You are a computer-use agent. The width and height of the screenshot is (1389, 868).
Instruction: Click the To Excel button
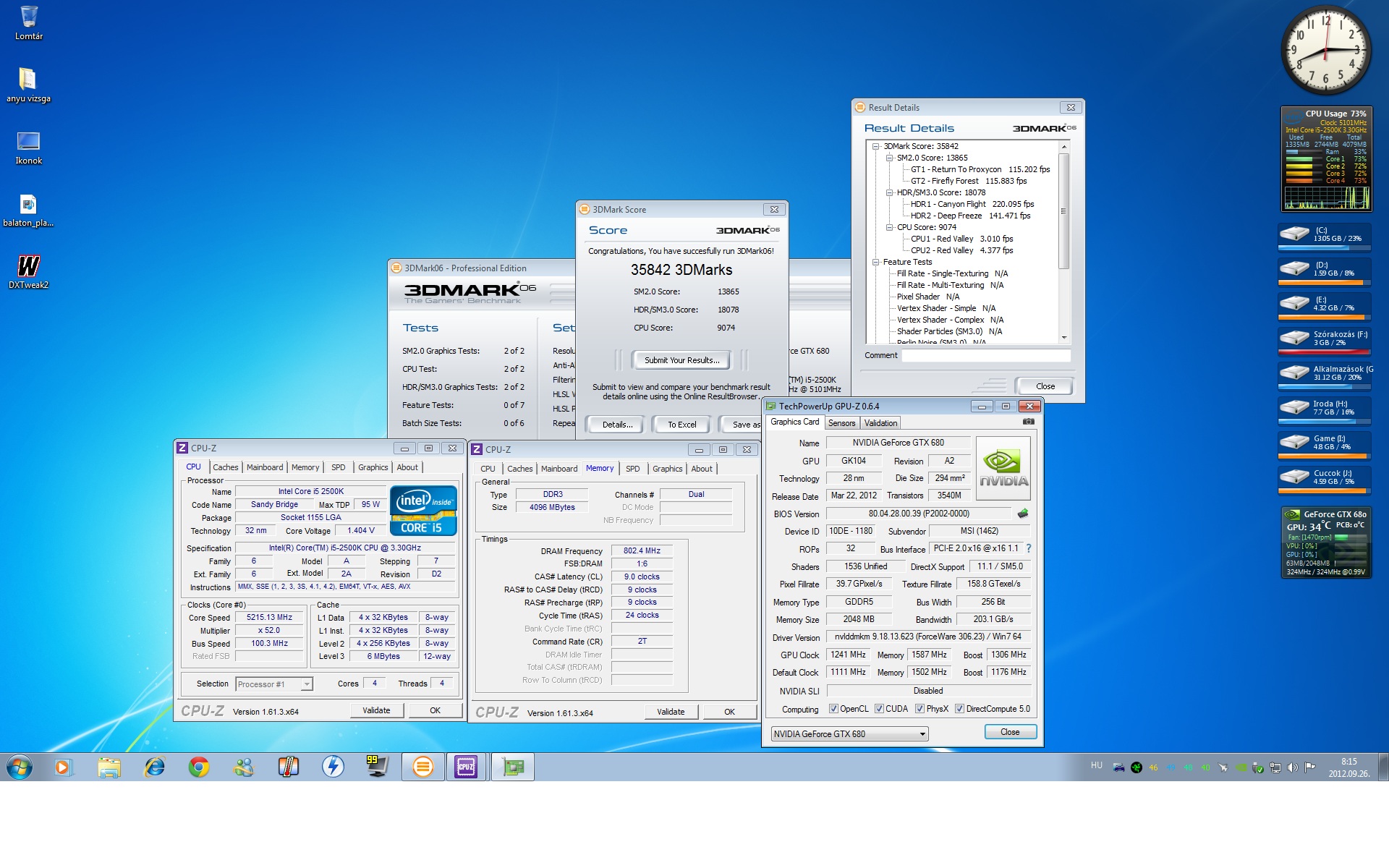(x=681, y=425)
